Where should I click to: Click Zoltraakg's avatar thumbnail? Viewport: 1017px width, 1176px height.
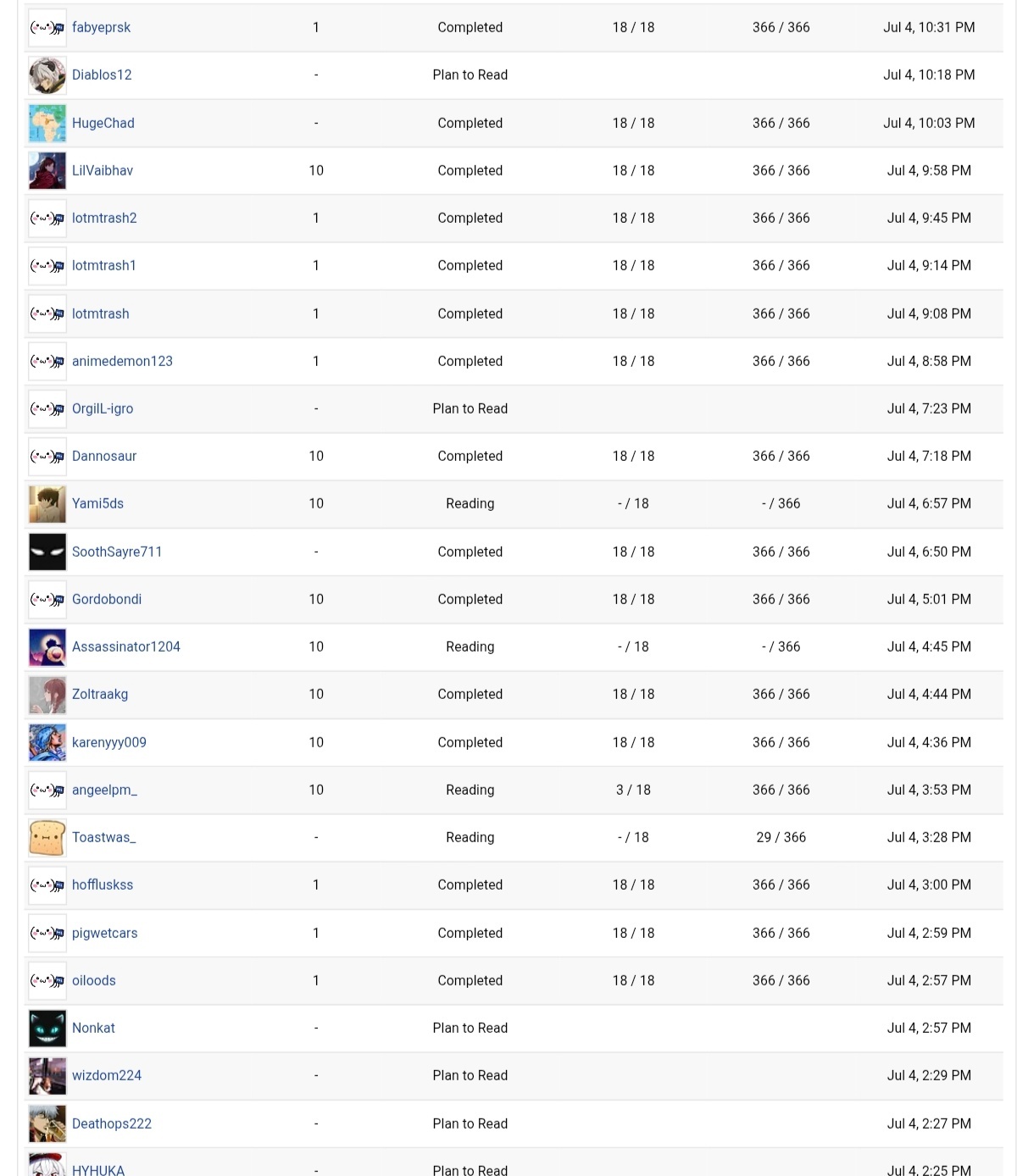coord(47,694)
